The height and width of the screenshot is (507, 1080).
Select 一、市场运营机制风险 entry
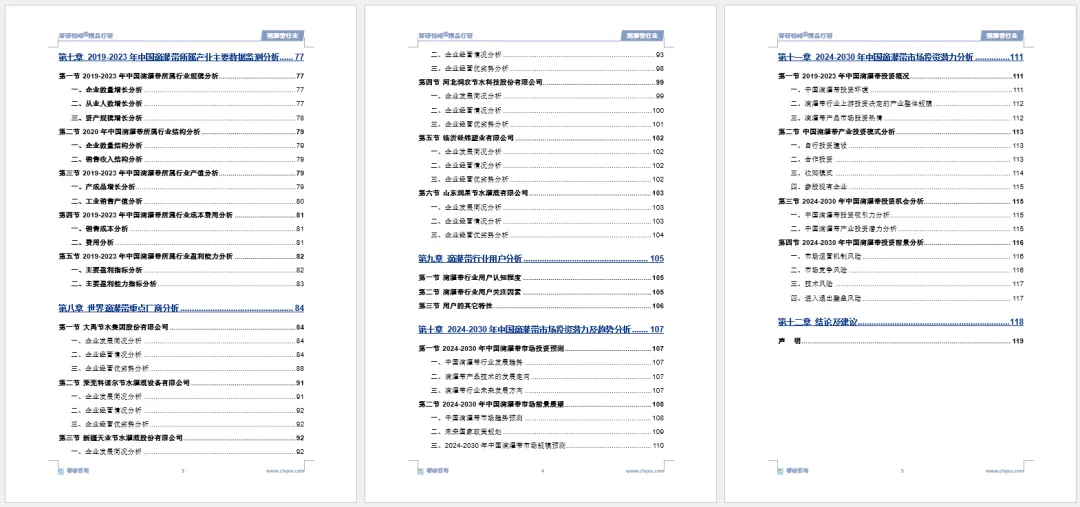907,256
